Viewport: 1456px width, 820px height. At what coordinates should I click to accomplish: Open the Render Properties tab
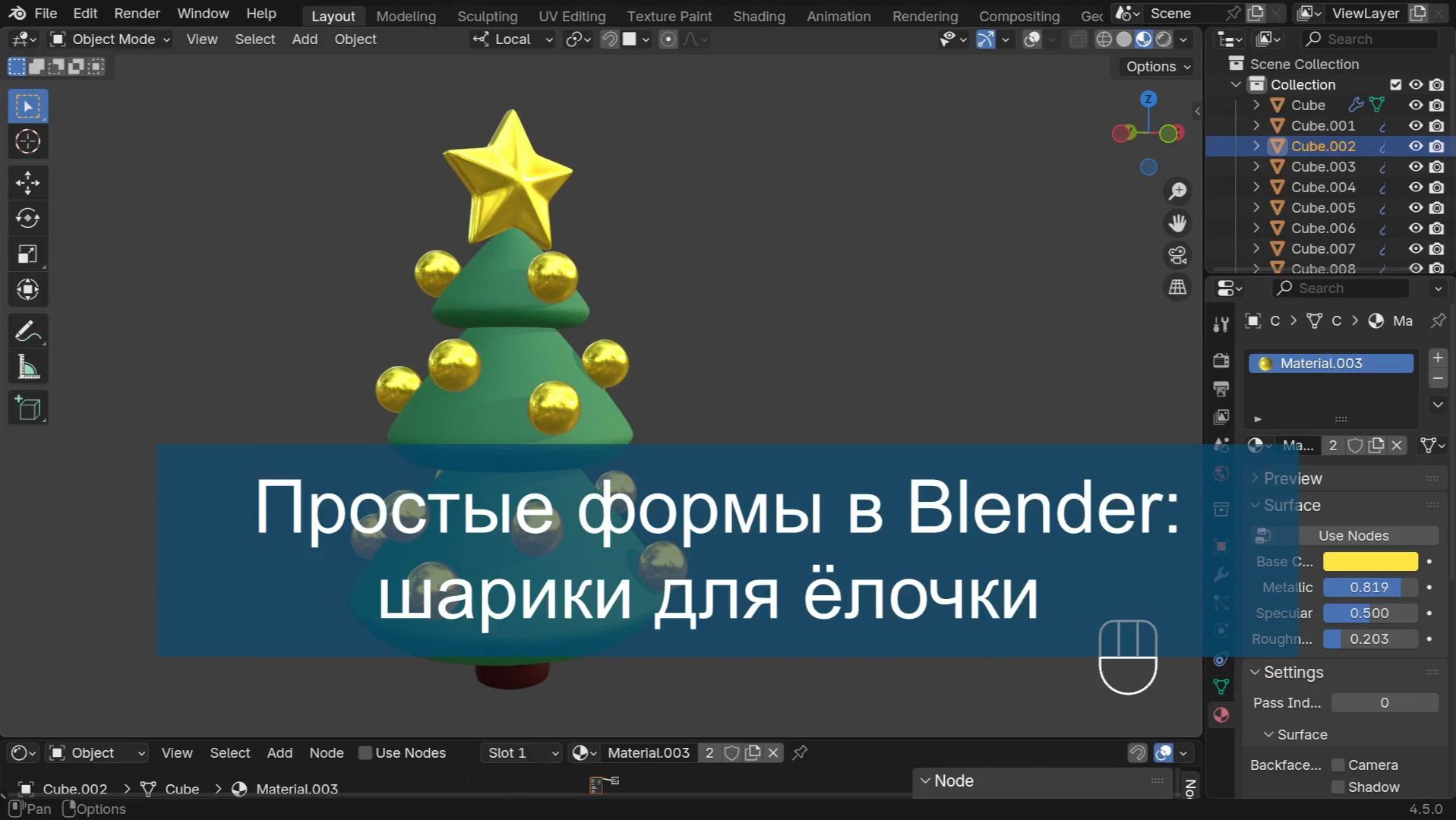(1221, 361)
